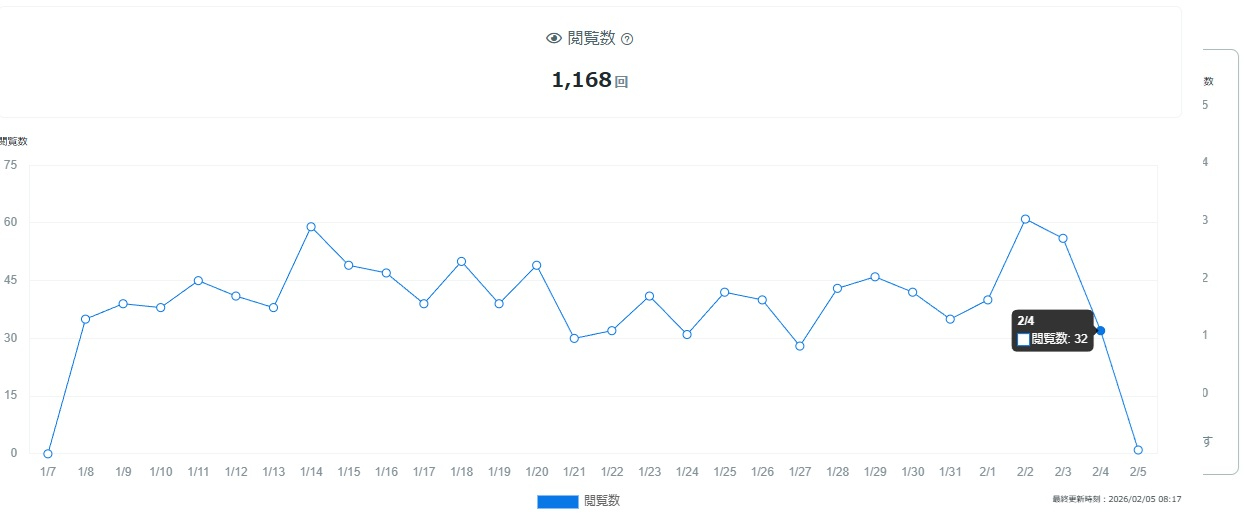The width and height of the screenshot is (1245, 522).
Task: Select the 1/18 data point on the line
Action: [461, 261]
